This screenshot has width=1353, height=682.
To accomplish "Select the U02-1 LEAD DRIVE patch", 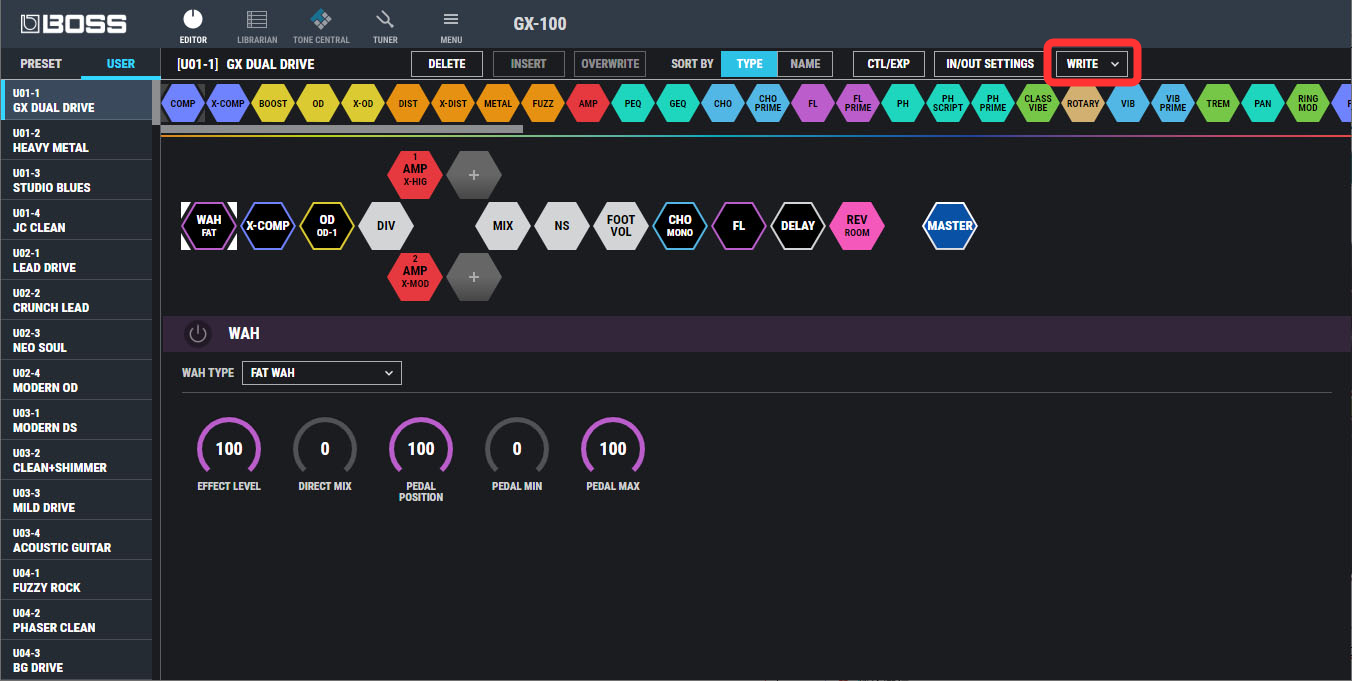I will pos(76,260).
